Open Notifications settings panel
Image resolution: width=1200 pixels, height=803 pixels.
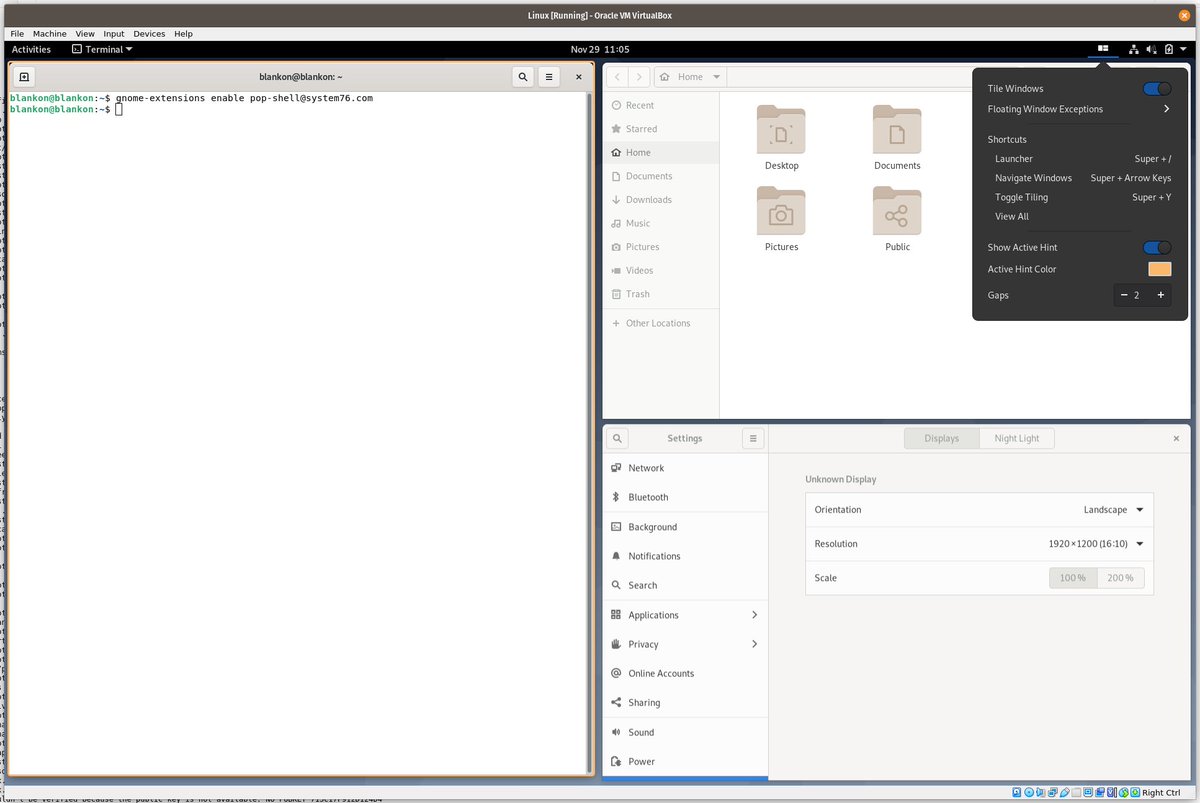(x=685, y=556)
